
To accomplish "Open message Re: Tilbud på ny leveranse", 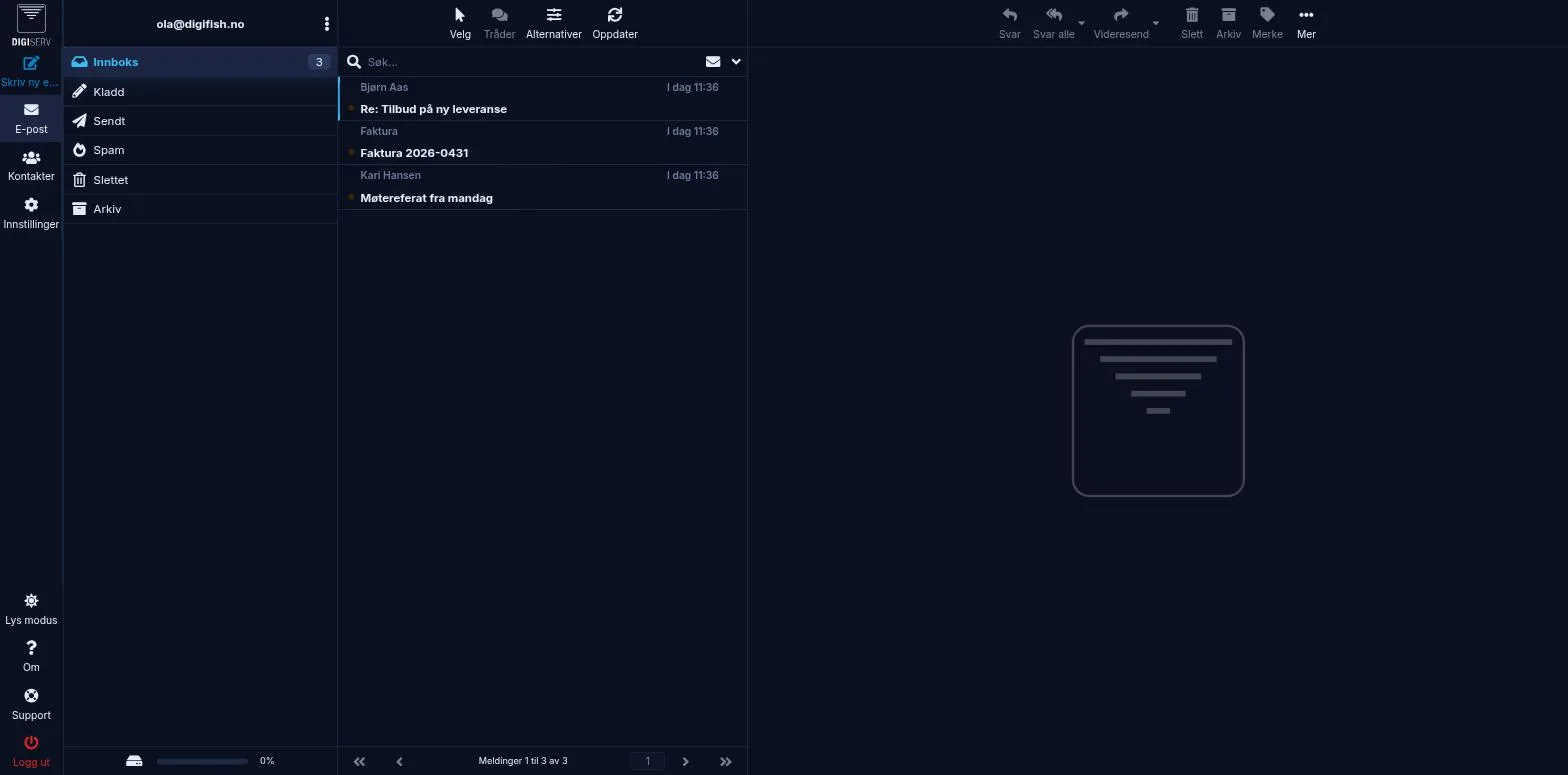I will point(543,98).
